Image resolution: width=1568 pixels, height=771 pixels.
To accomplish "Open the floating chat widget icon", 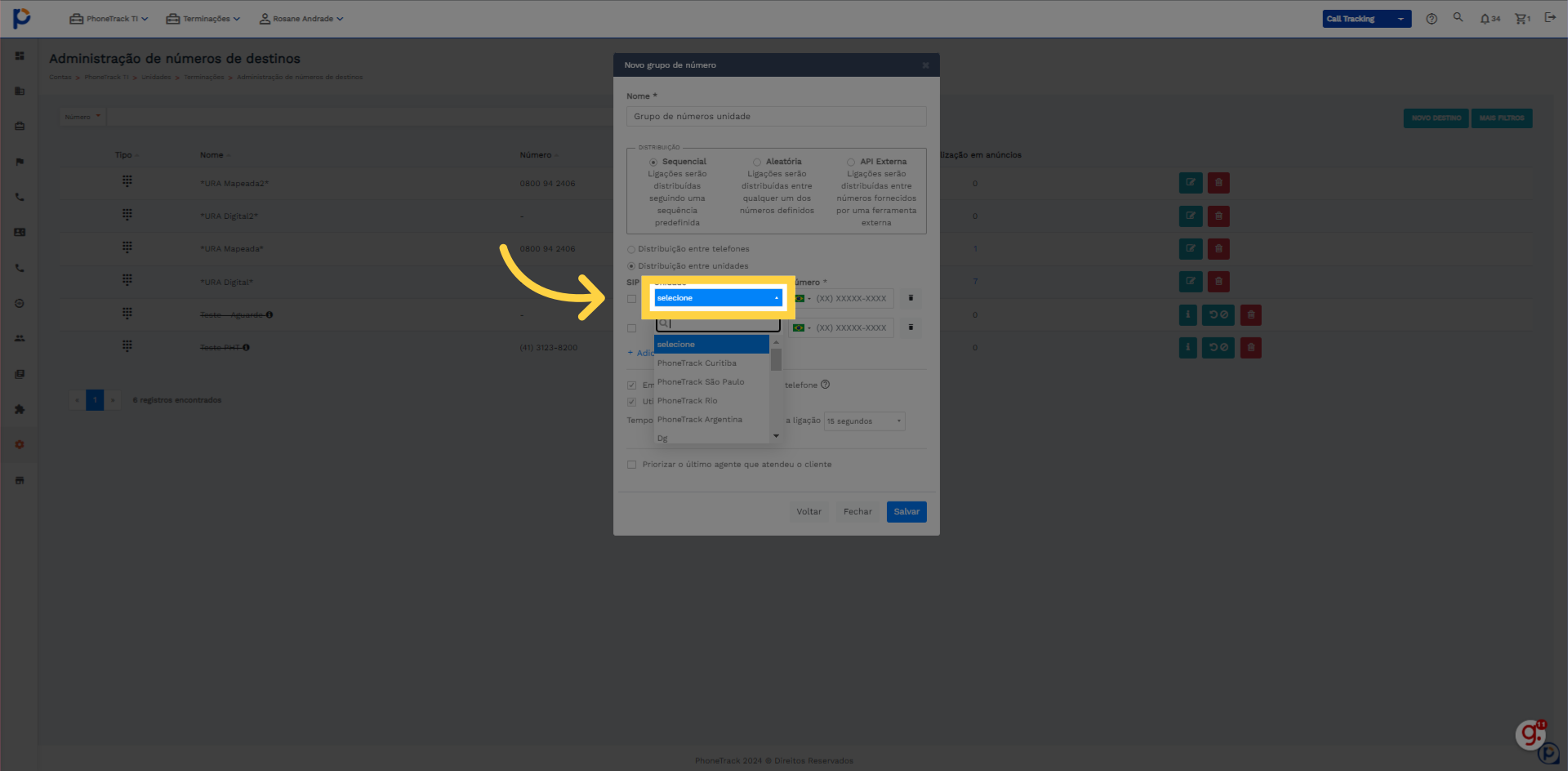I will 1530,735.
